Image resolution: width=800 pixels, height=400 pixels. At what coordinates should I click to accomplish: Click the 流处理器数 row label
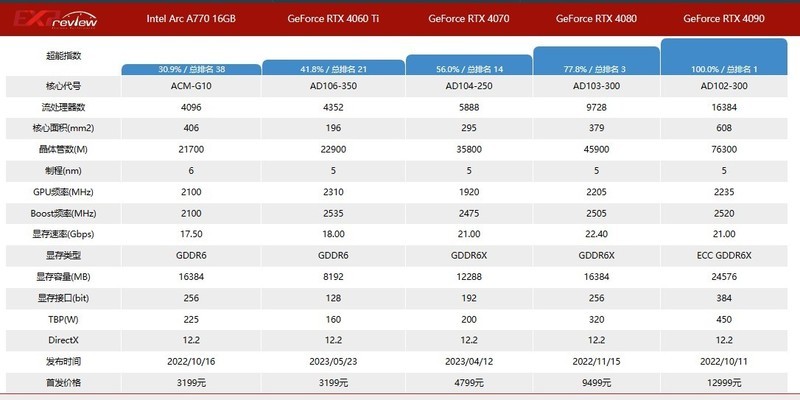coord(63,108)
